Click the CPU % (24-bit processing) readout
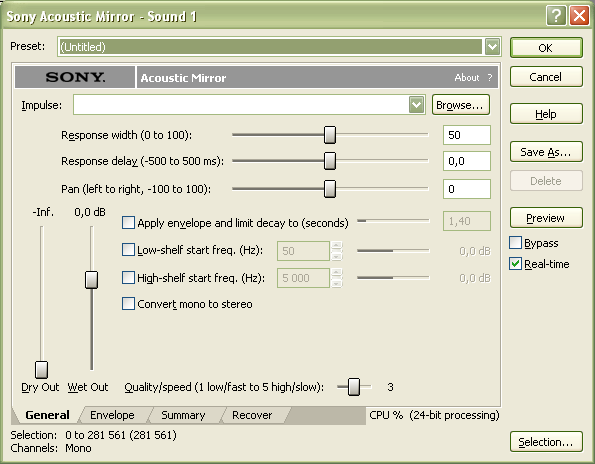Image resolution: width=595 pixels, height=464 pixels. (434, 415)
